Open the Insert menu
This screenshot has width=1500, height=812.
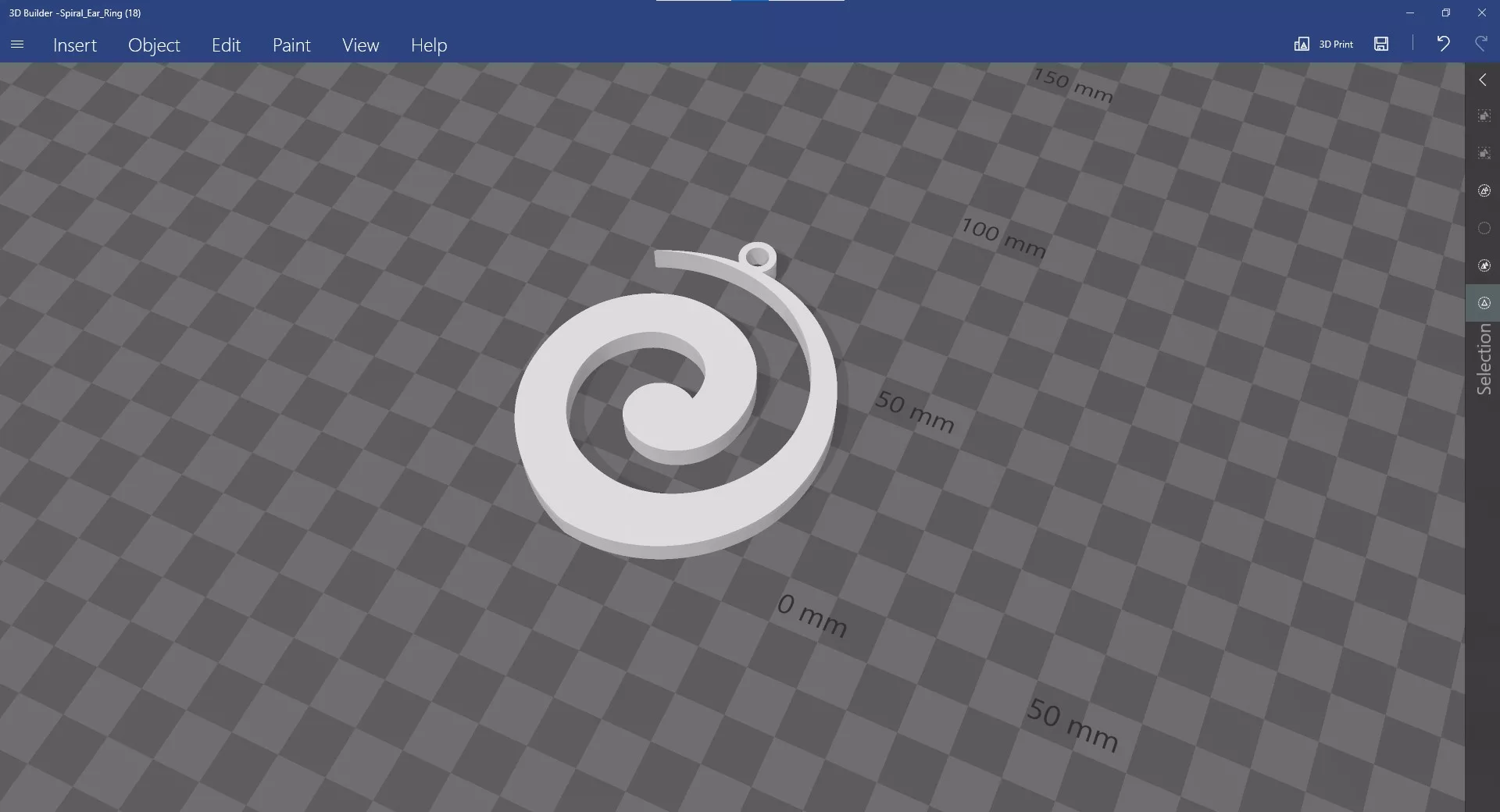click(75, 45)
